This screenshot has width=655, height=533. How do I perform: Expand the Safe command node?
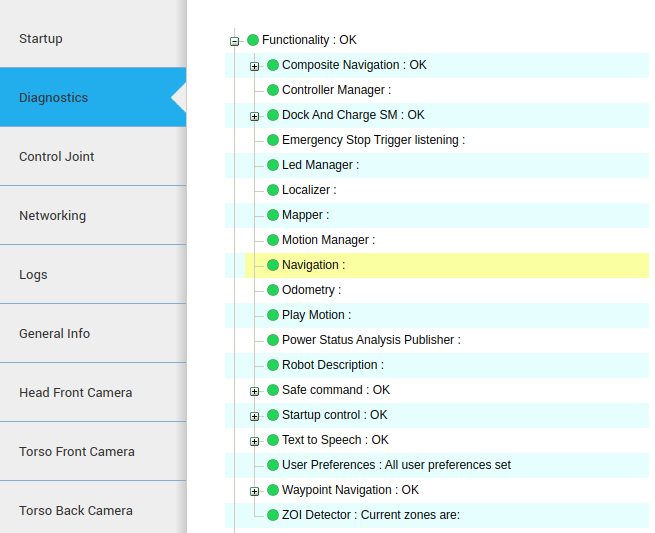pos(254,391)
